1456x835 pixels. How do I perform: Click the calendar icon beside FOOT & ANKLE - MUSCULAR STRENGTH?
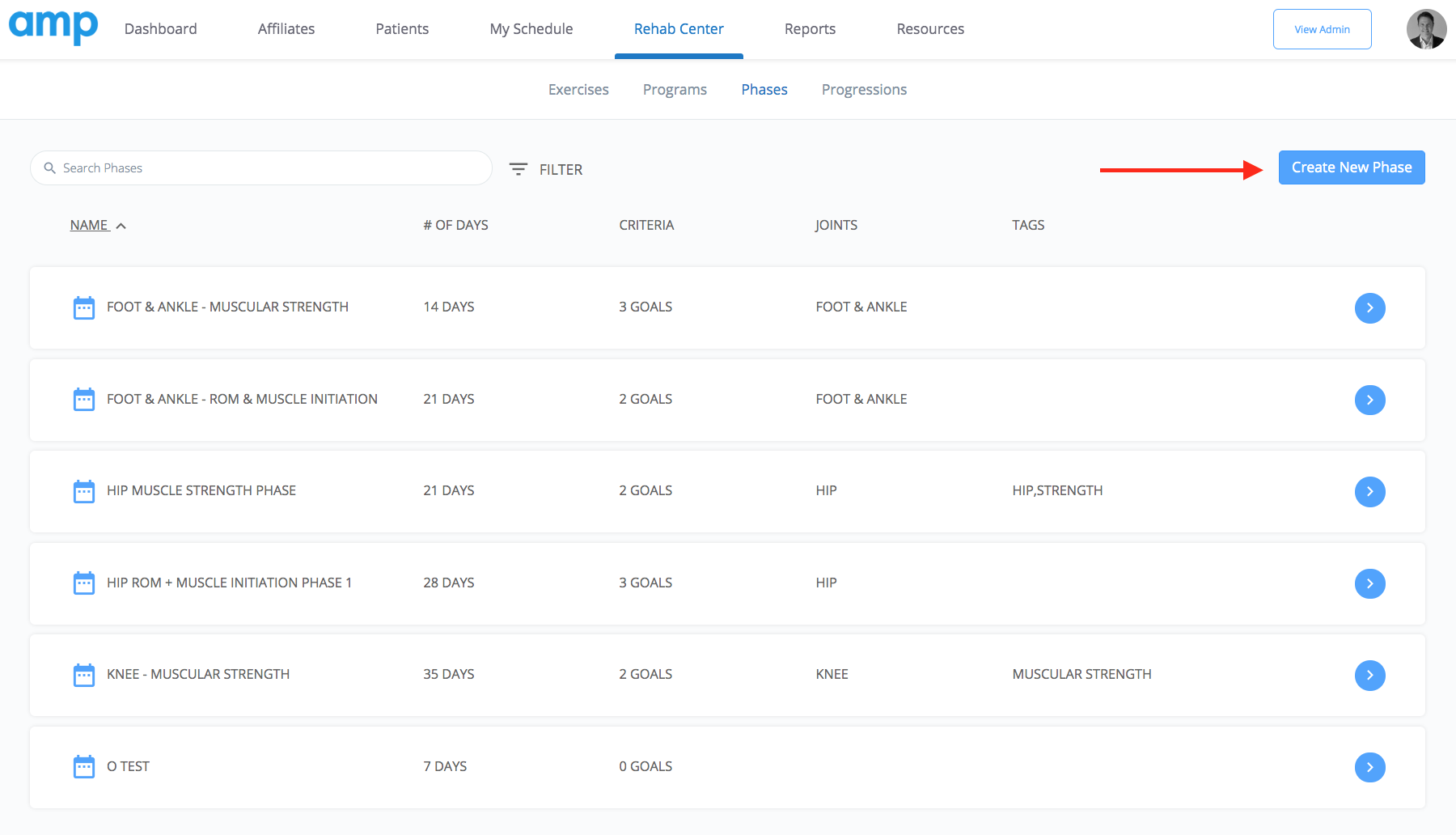84,307
